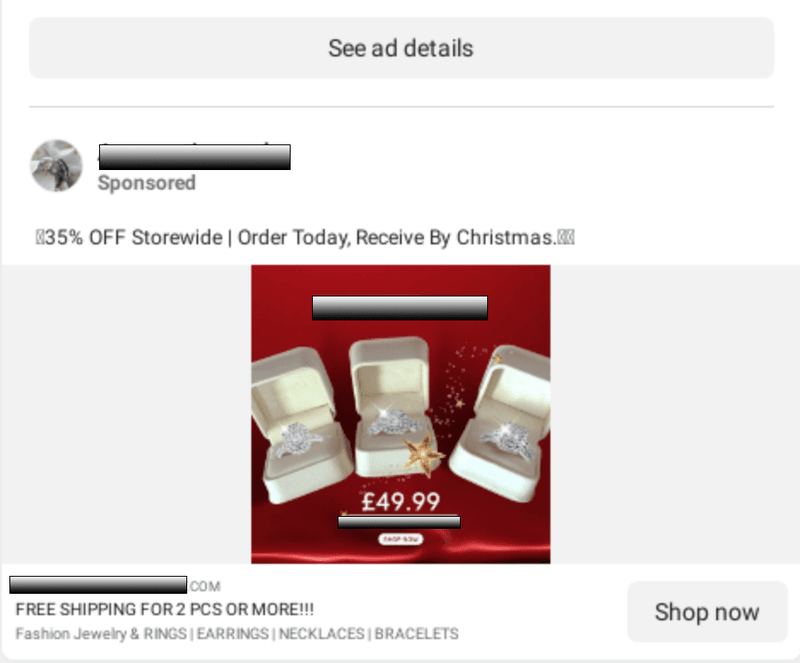800x663 pixels.
Task: Click the 35% OFF Storewide caption text
Action: [x=305, y=237]
